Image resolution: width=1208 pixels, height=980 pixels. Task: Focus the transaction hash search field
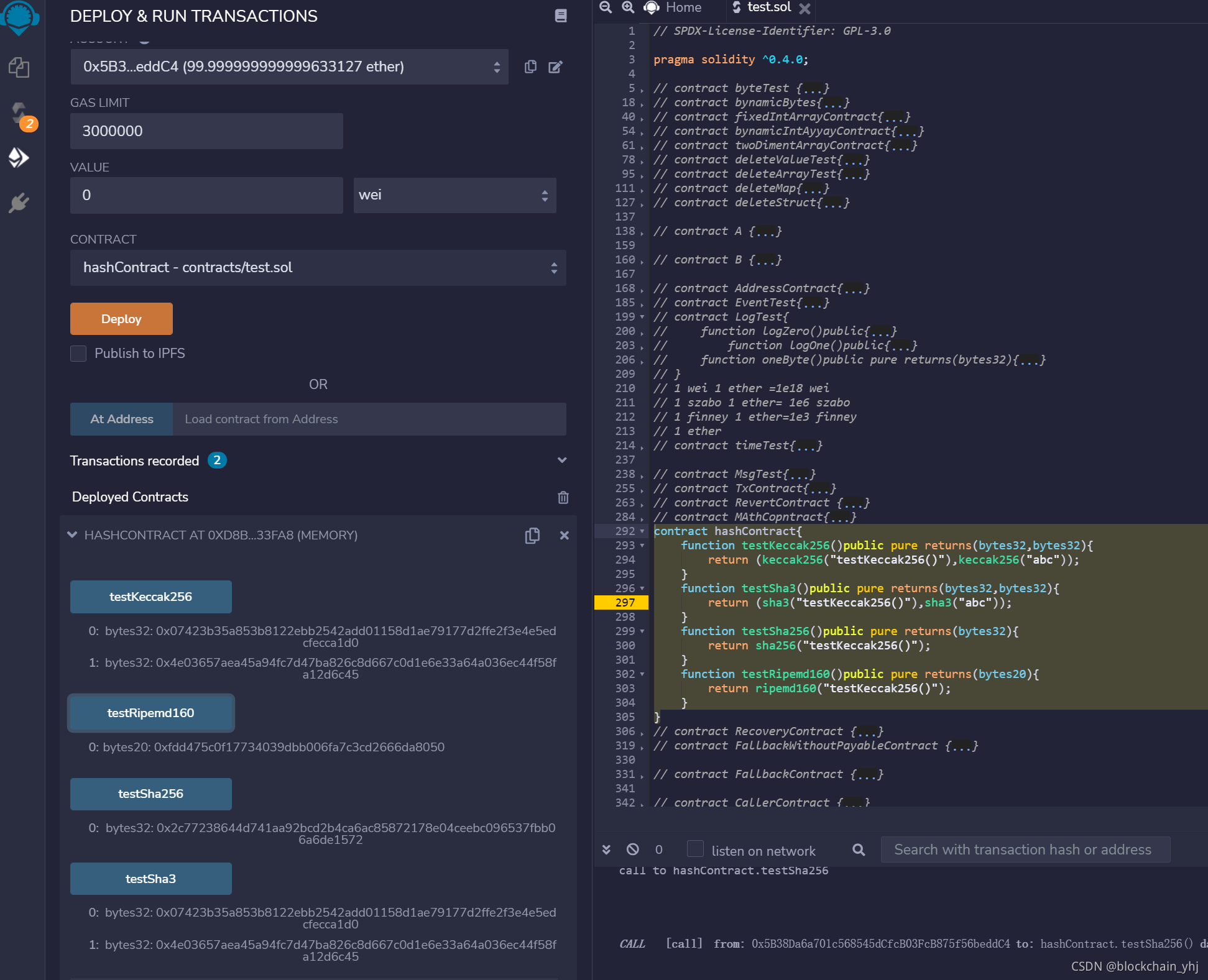click(1025, 849)
